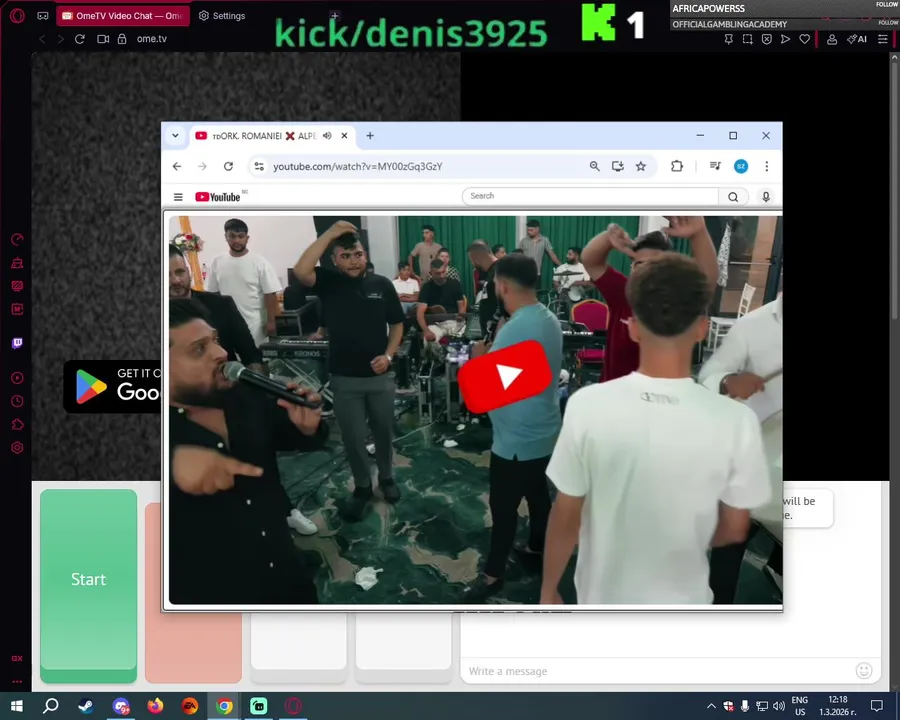The width and height of the screenshot is (900, 720).
Task: Open Extensions cube icon in Opera sidebar
Action: (17, 424)
